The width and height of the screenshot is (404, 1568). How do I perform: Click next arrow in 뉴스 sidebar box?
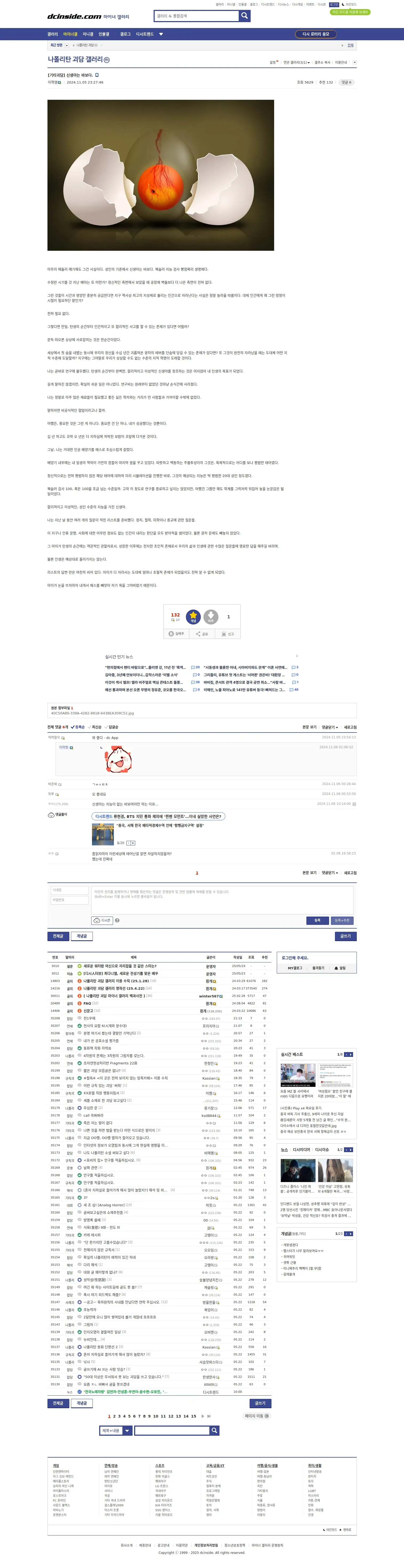(351, 1150)
